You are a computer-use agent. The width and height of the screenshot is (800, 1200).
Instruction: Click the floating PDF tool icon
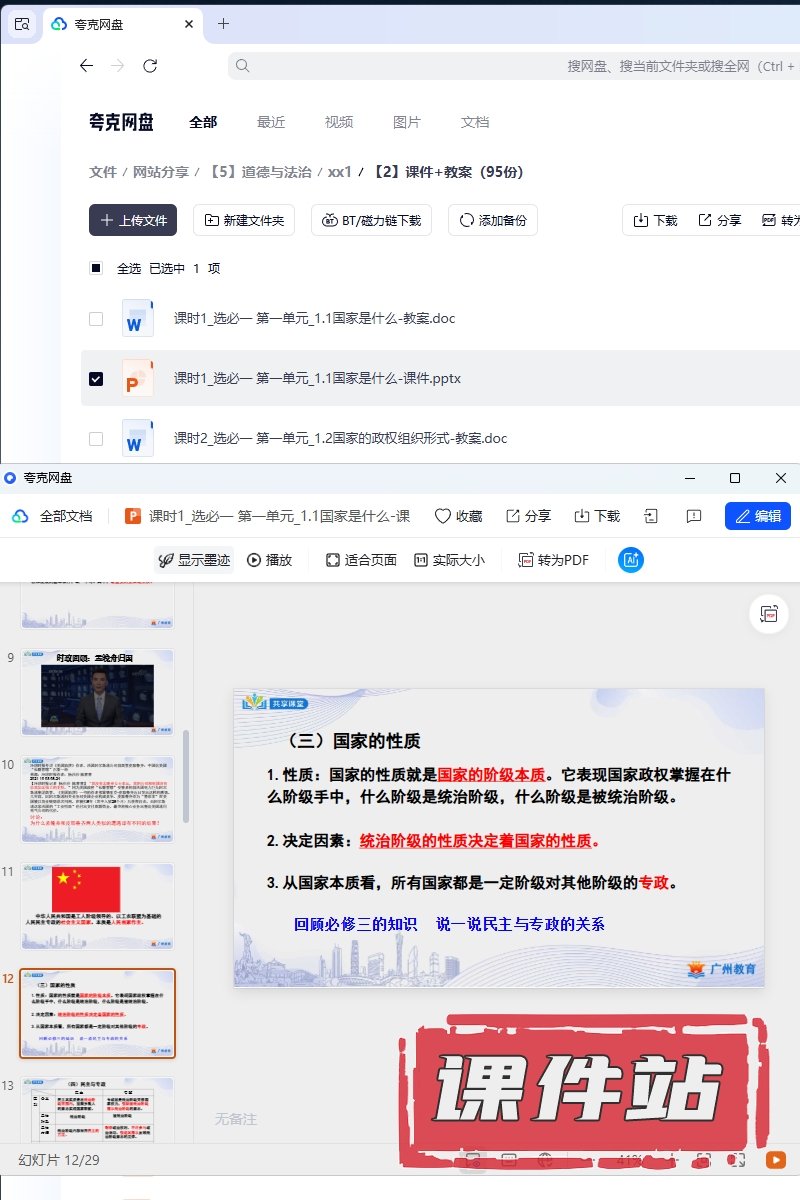[x=769, y=614]
